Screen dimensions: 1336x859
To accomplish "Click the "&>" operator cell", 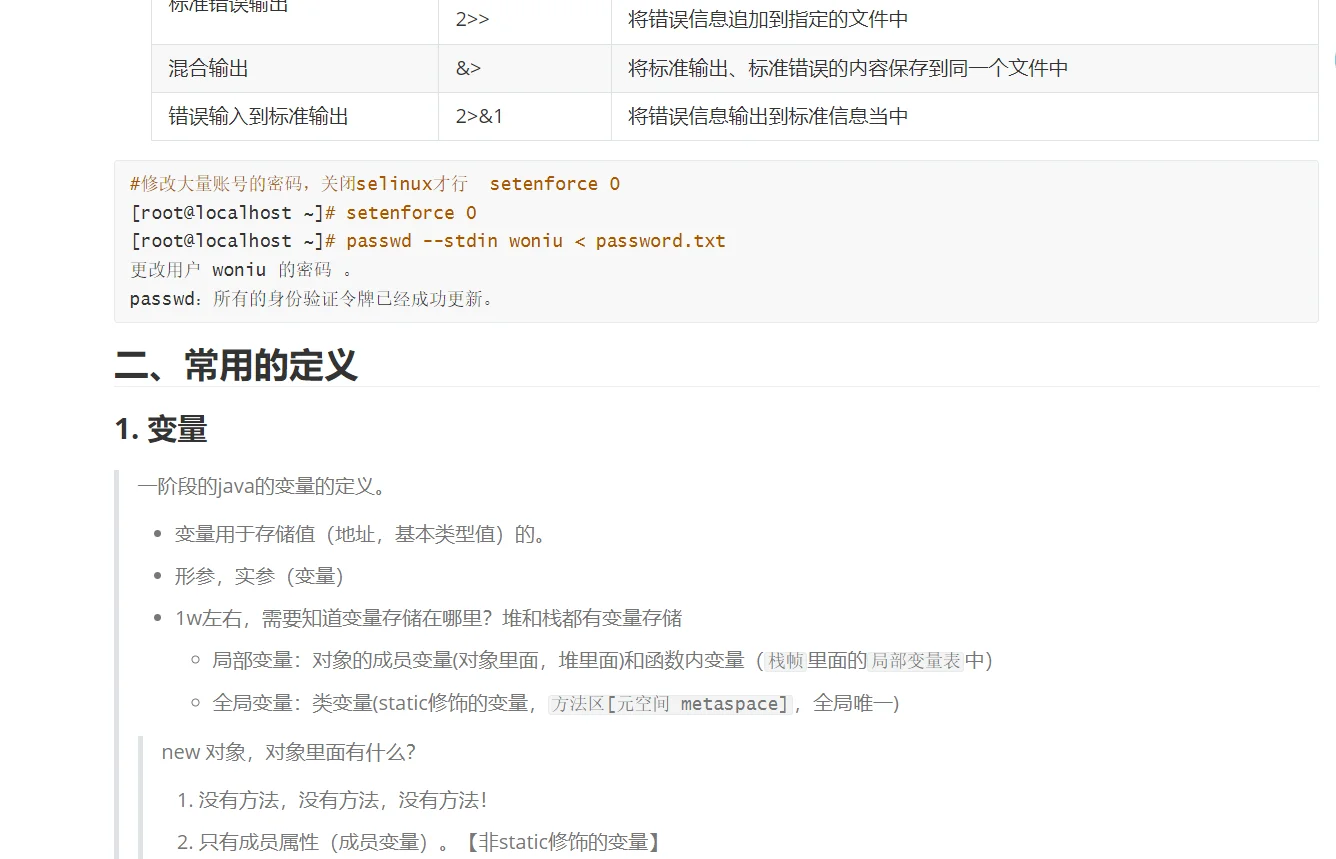I will [524, 68].
